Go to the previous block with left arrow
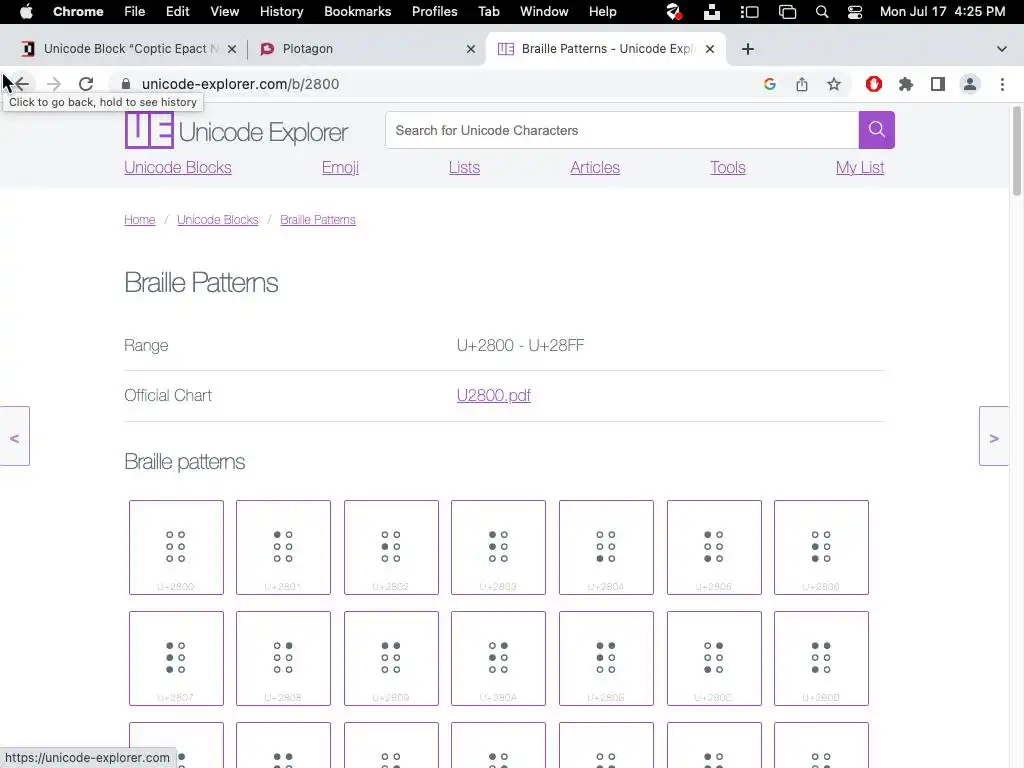This screenshot has height=768, width=1024. click(14, 436)
